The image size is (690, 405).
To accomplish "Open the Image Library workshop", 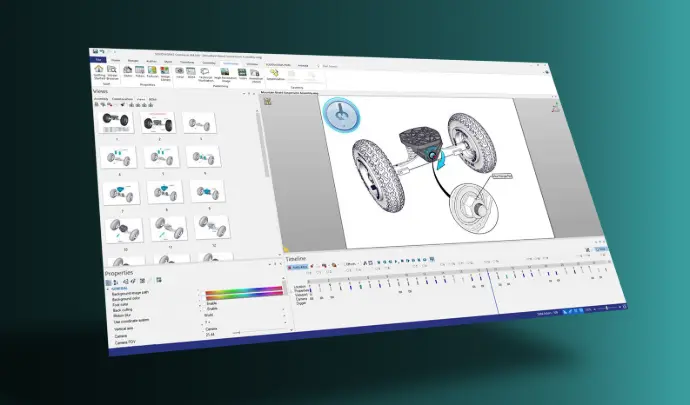I will point(165,74).
